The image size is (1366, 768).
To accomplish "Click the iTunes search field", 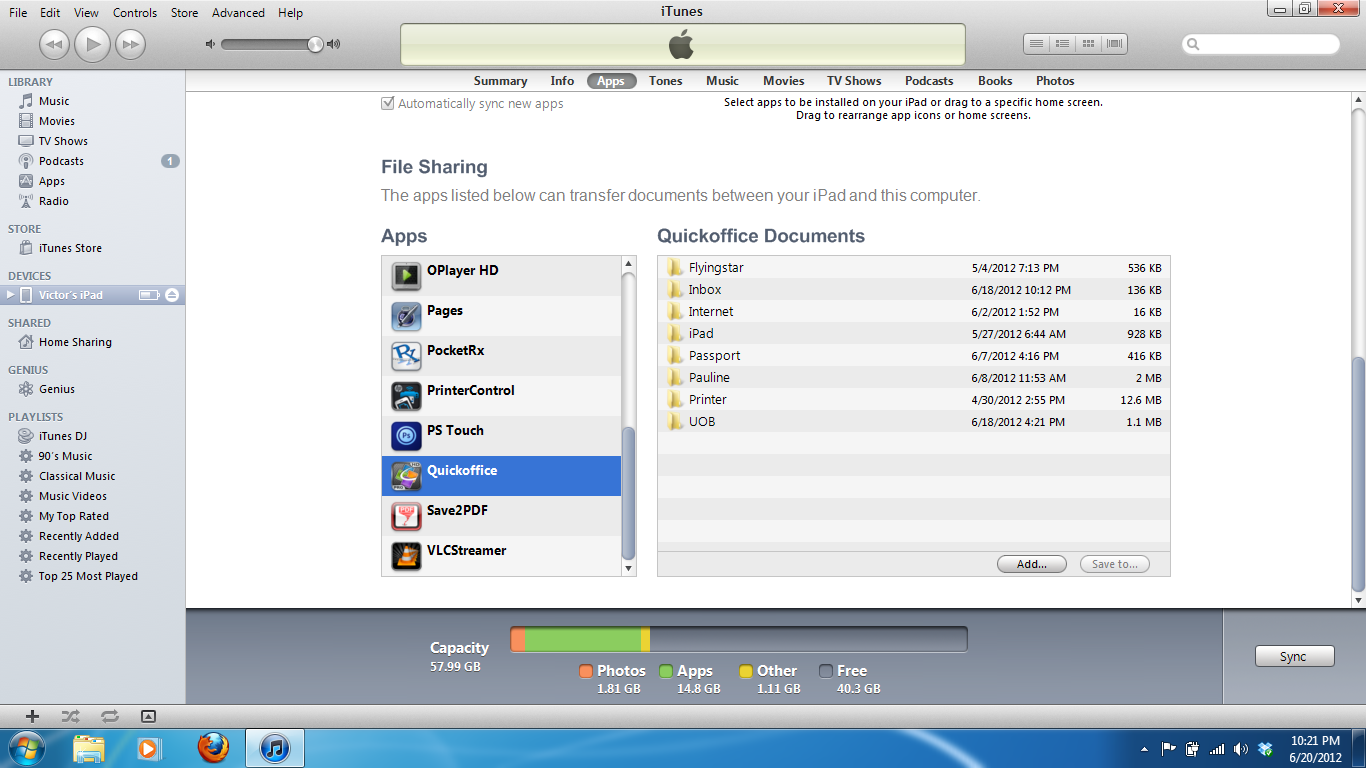I will click(1261, 44).
